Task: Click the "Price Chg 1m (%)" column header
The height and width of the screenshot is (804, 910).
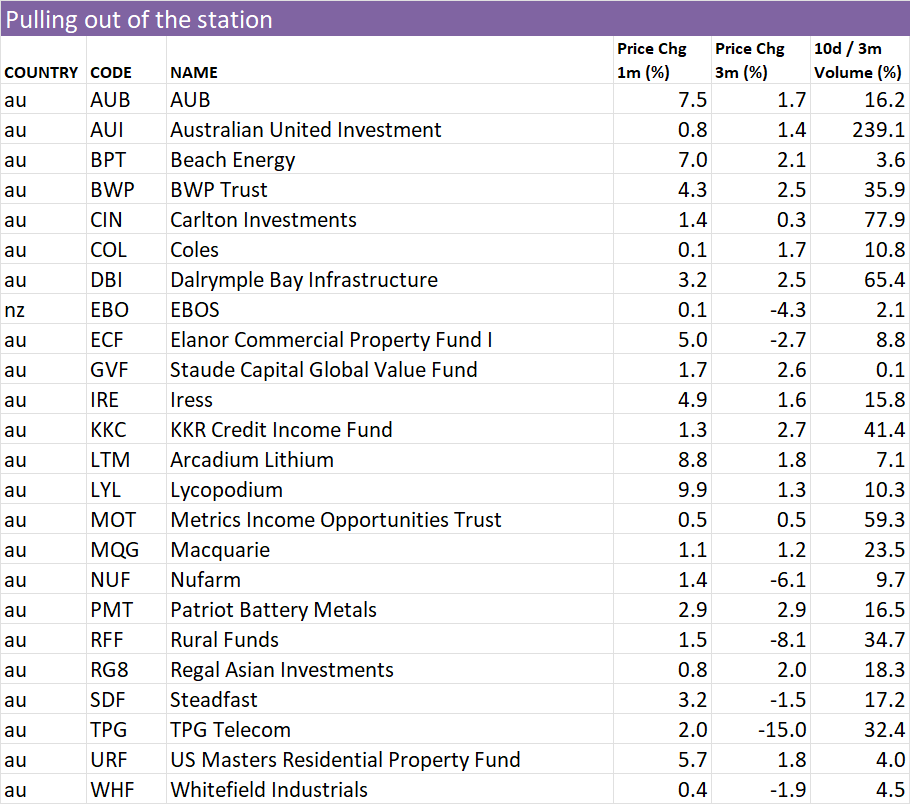Action: [651, 60]
